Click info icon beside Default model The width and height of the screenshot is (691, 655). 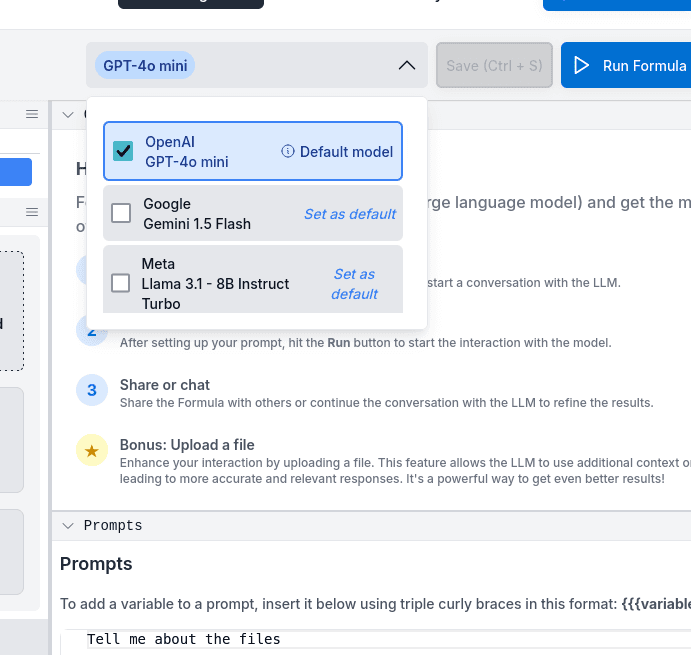tap(287, 151)
